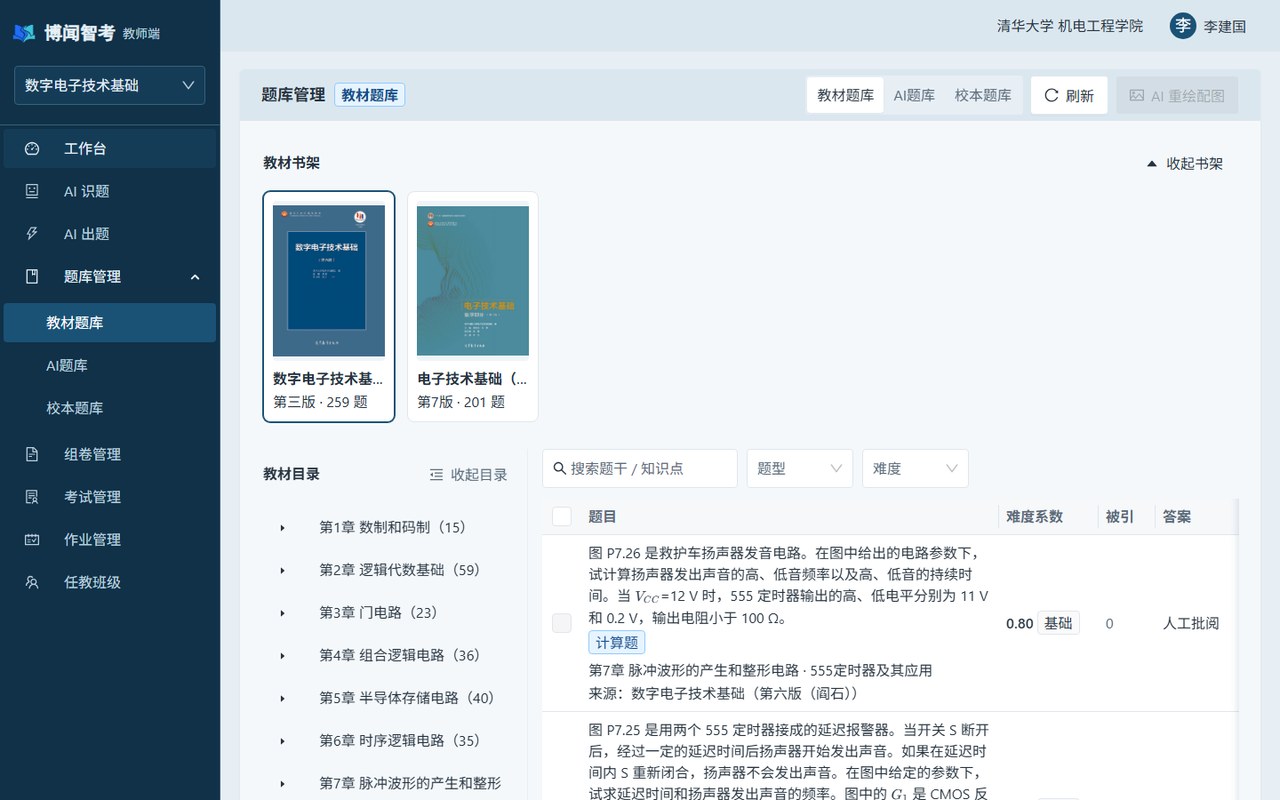Open the 题型 filter dropdown
The height and width of the screenshot is (800, 1280).
(799, 468)
